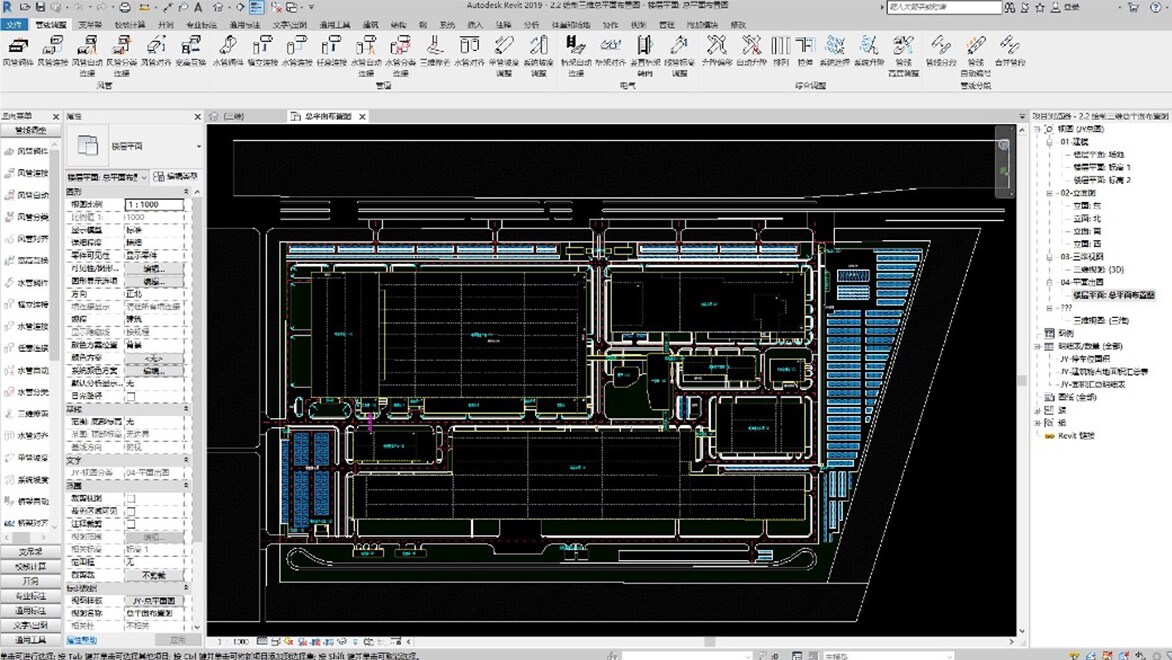
Task: Select the 水管构件 pipe fitting ribbon tool
Action: [228, 51]
